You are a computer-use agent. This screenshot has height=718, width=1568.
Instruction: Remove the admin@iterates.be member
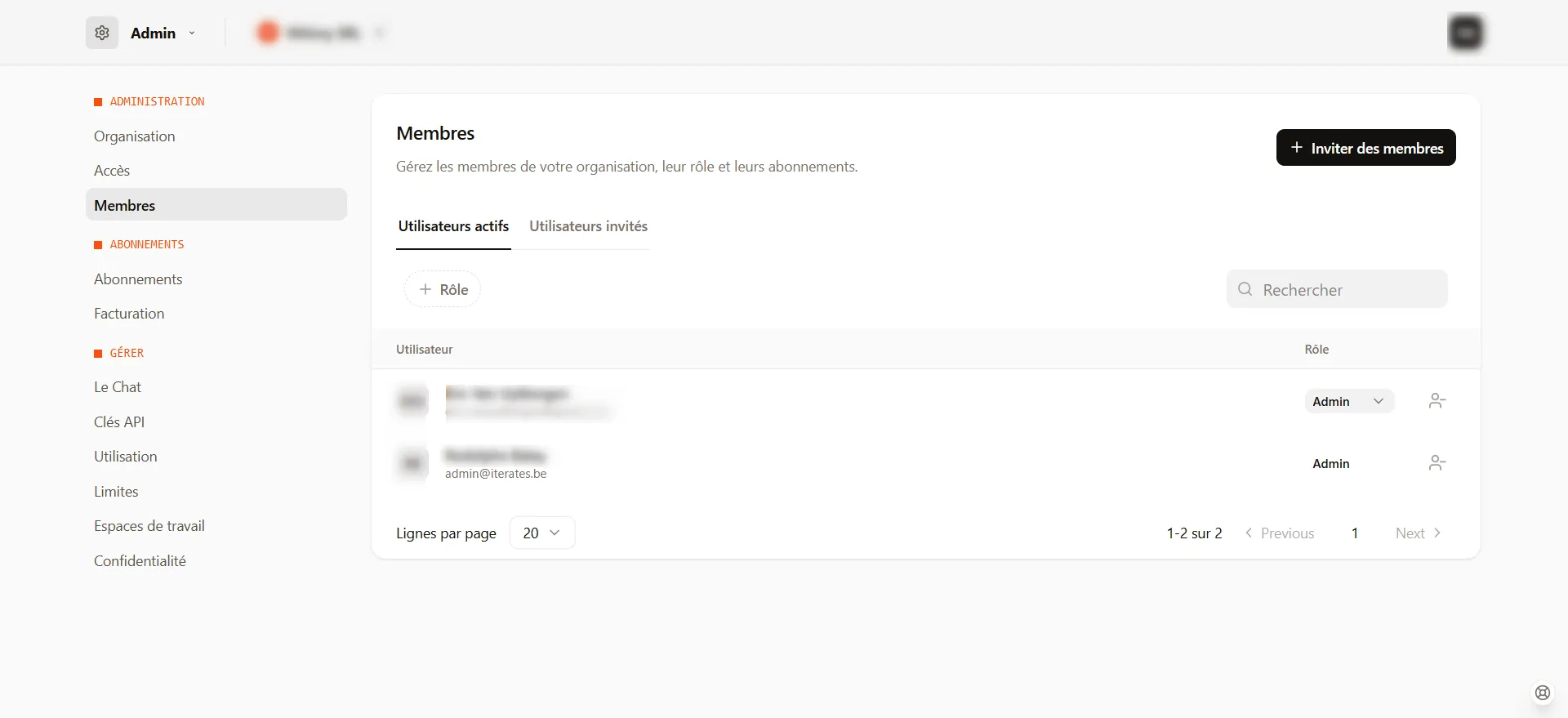[x=1437, y=463]
